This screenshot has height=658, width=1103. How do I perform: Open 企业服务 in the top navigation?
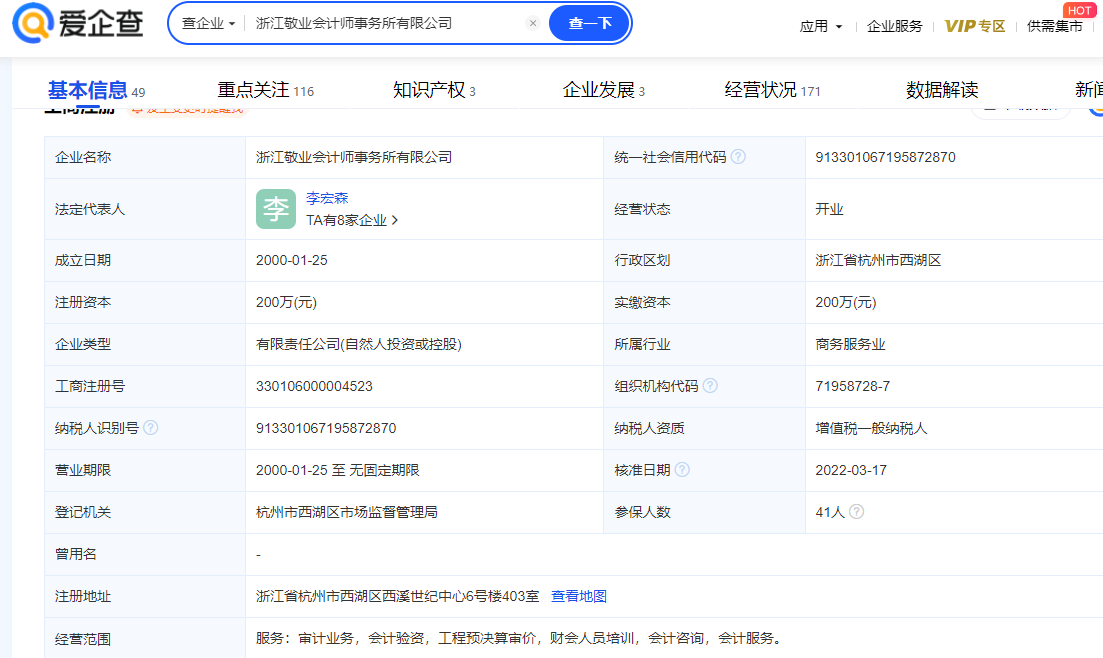[x=894, y=26]
